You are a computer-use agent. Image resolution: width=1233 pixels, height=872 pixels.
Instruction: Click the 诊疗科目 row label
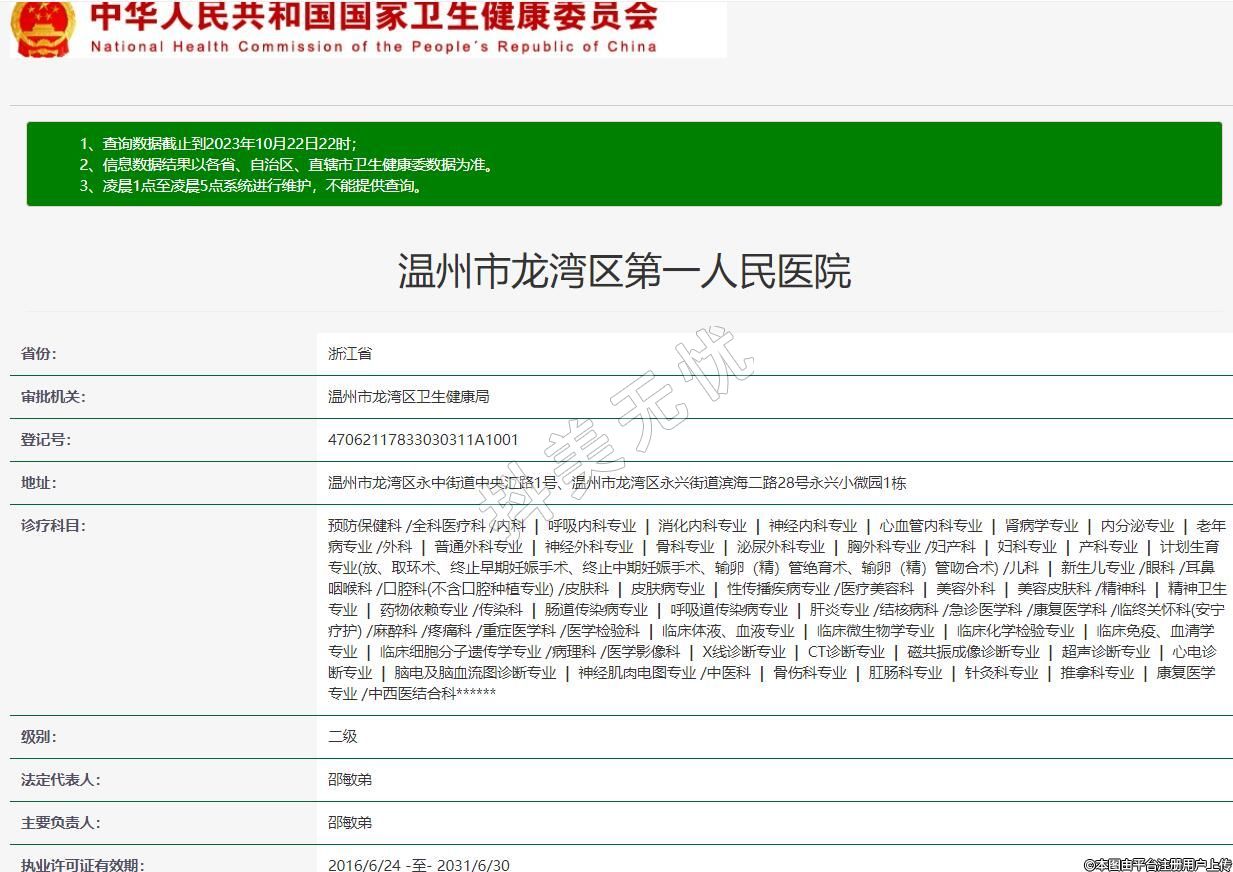click(53, 525)
